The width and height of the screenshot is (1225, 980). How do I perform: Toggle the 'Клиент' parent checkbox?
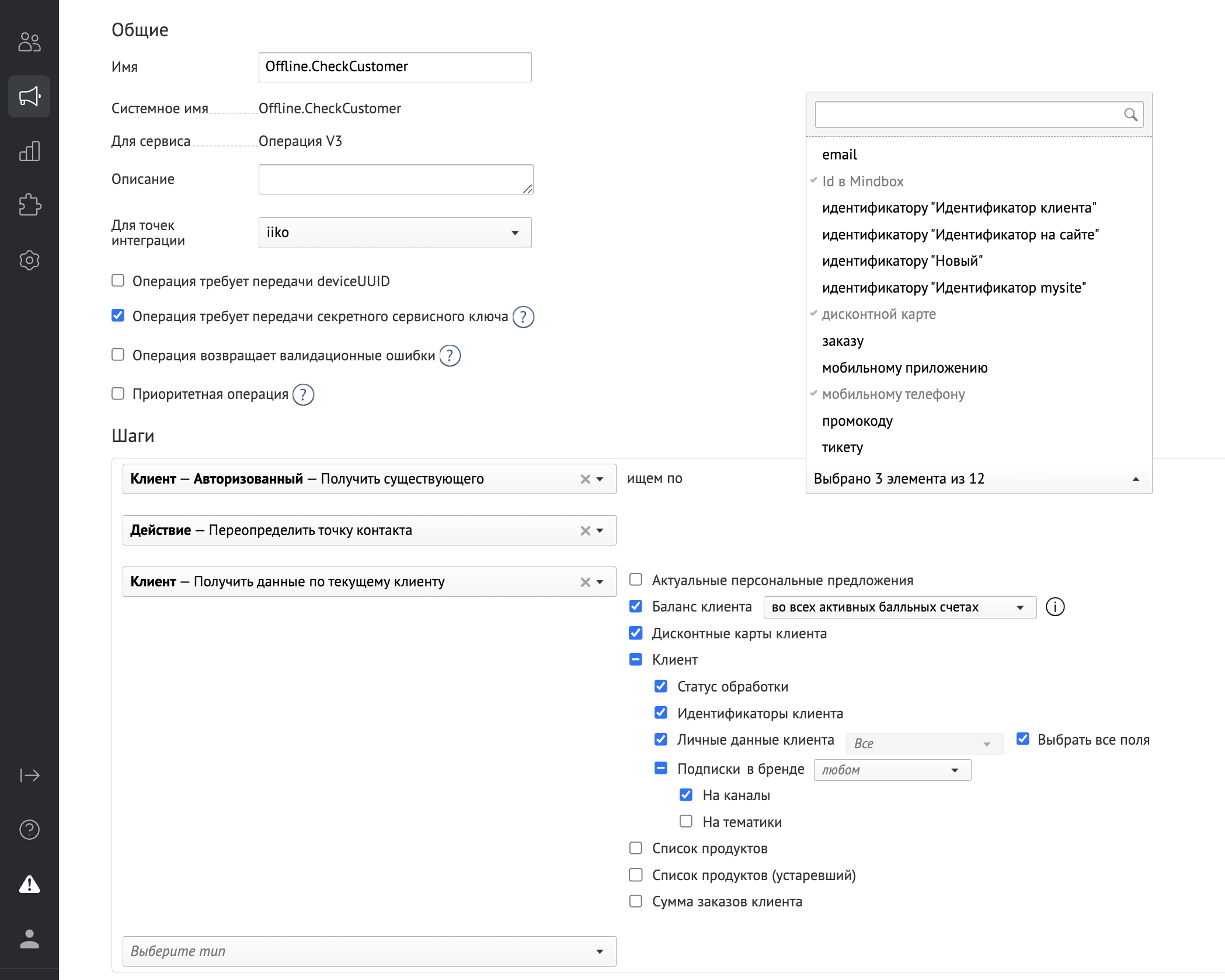pos(636,659)
